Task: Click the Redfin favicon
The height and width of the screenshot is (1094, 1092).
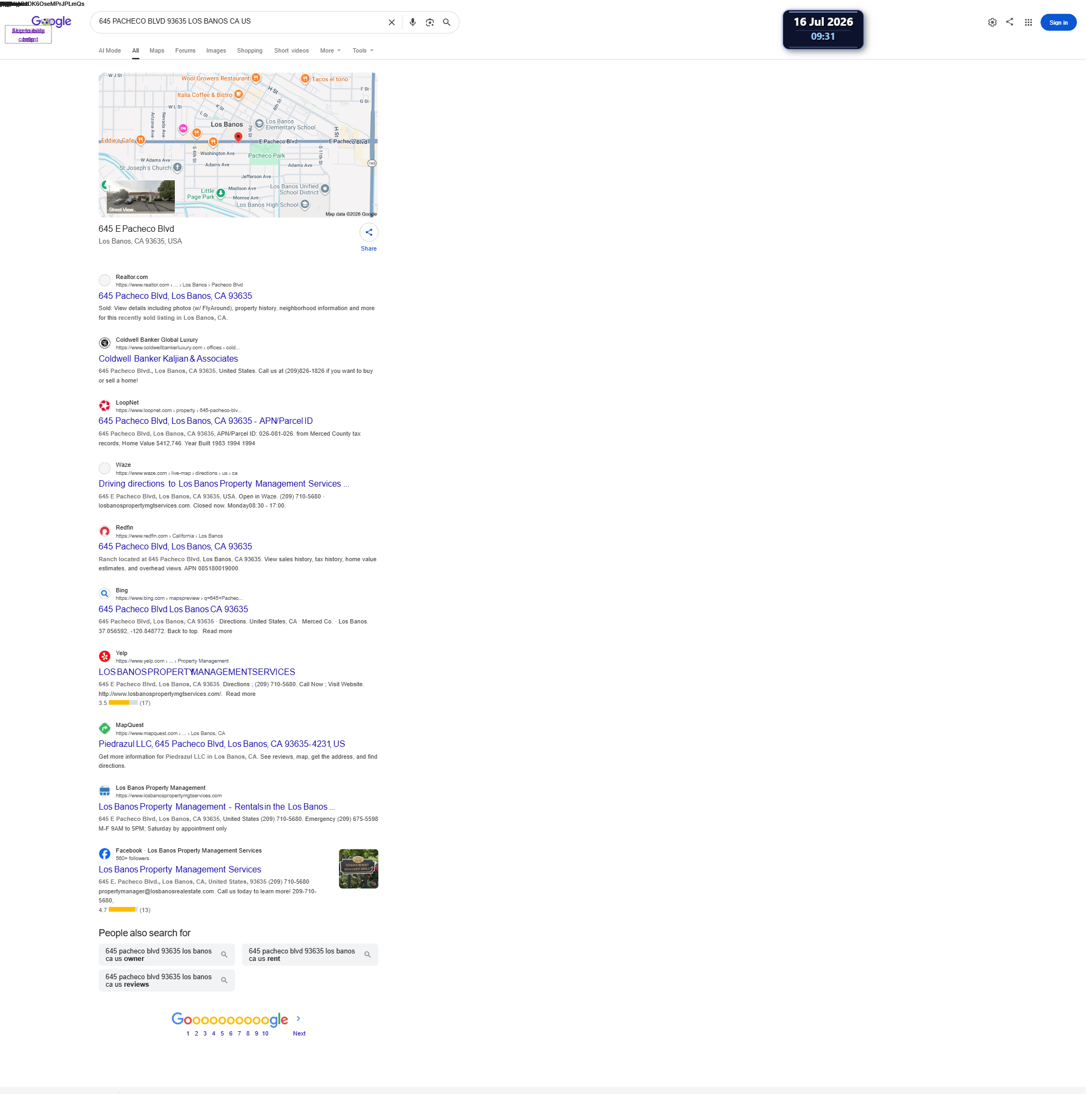Action: [105, 534]
